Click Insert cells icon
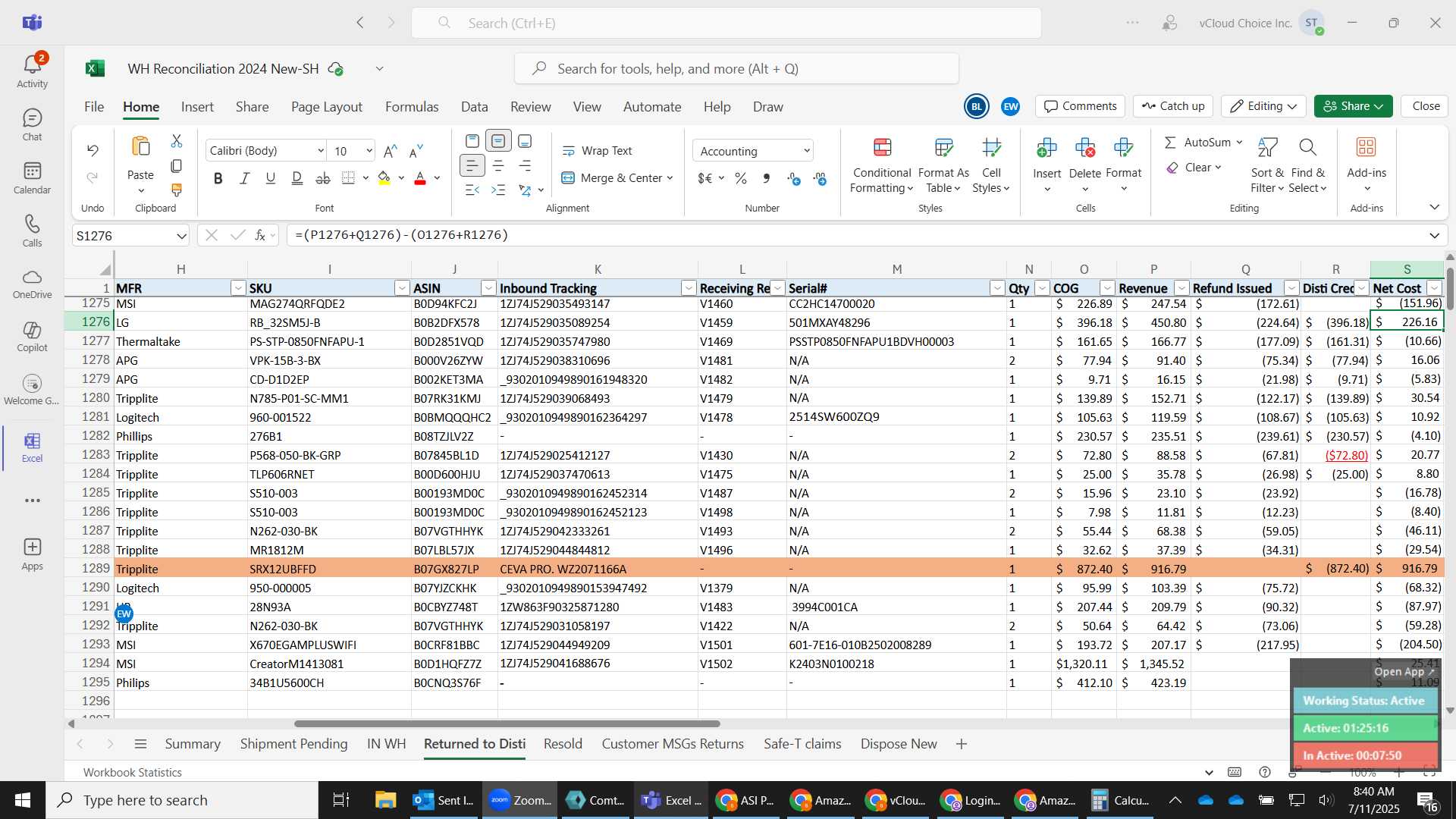 pyautogui.click(x=1046, y=147)
